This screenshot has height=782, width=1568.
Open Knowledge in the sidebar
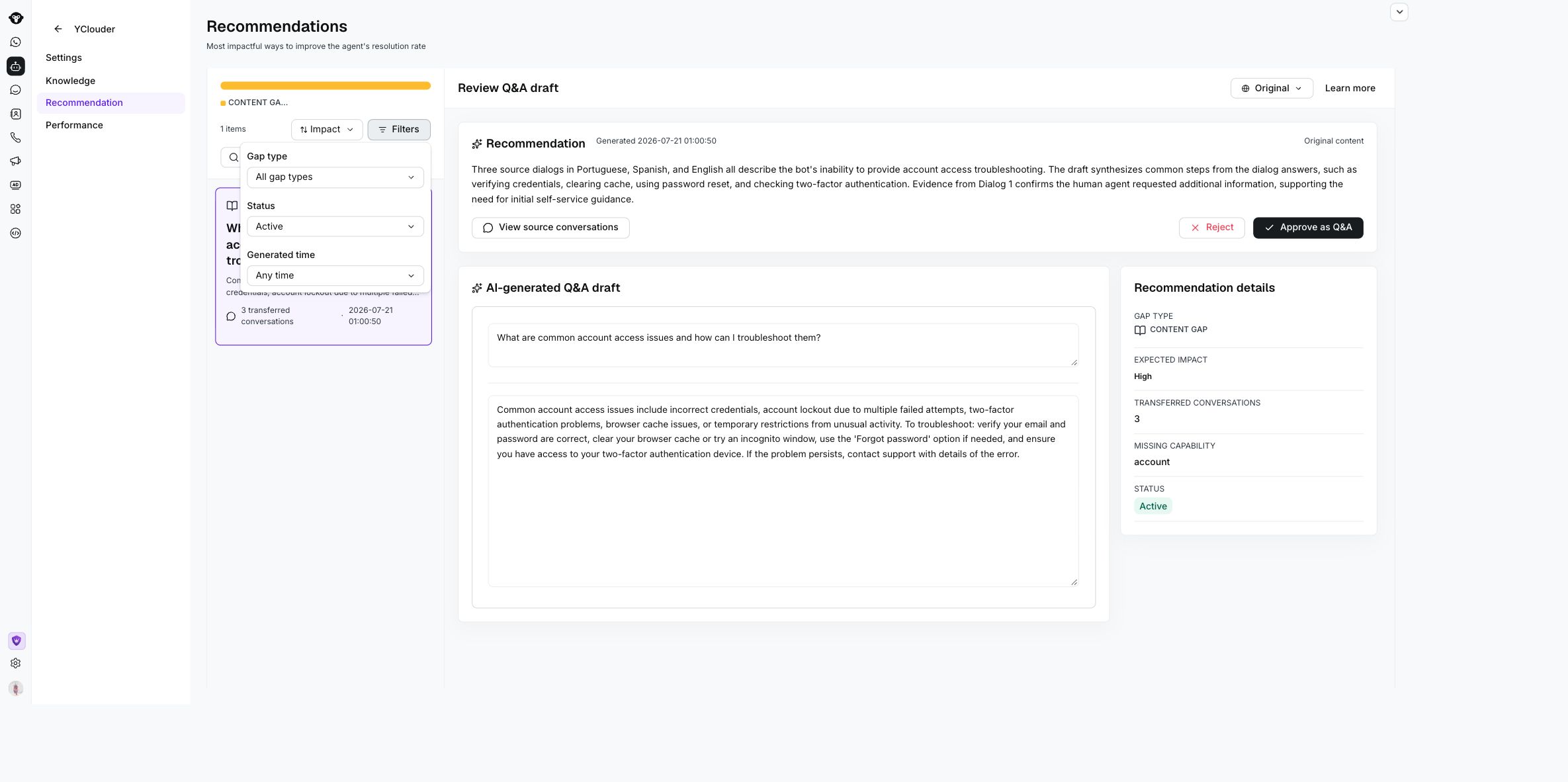tap(70, 81)
